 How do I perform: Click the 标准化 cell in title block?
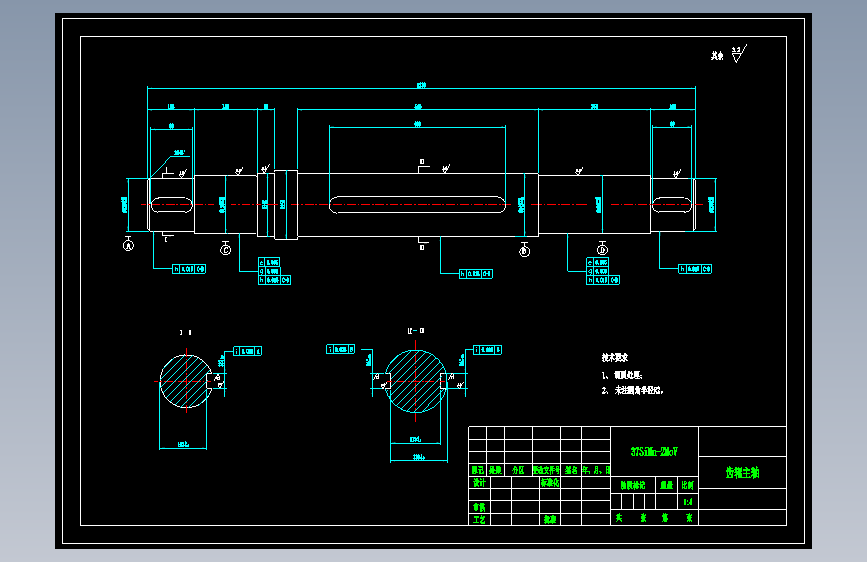550,482
